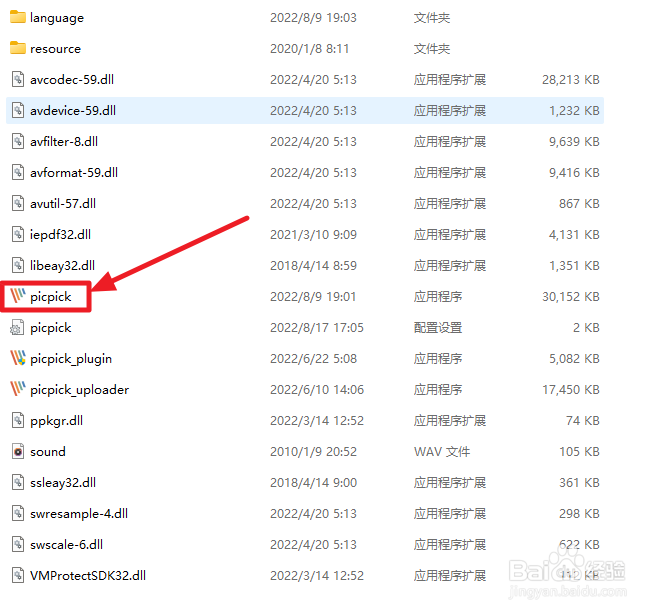Viewport: 664px width, 615px height.
Task: Click the swscale-6.dll file name
Action: [66, 544]
